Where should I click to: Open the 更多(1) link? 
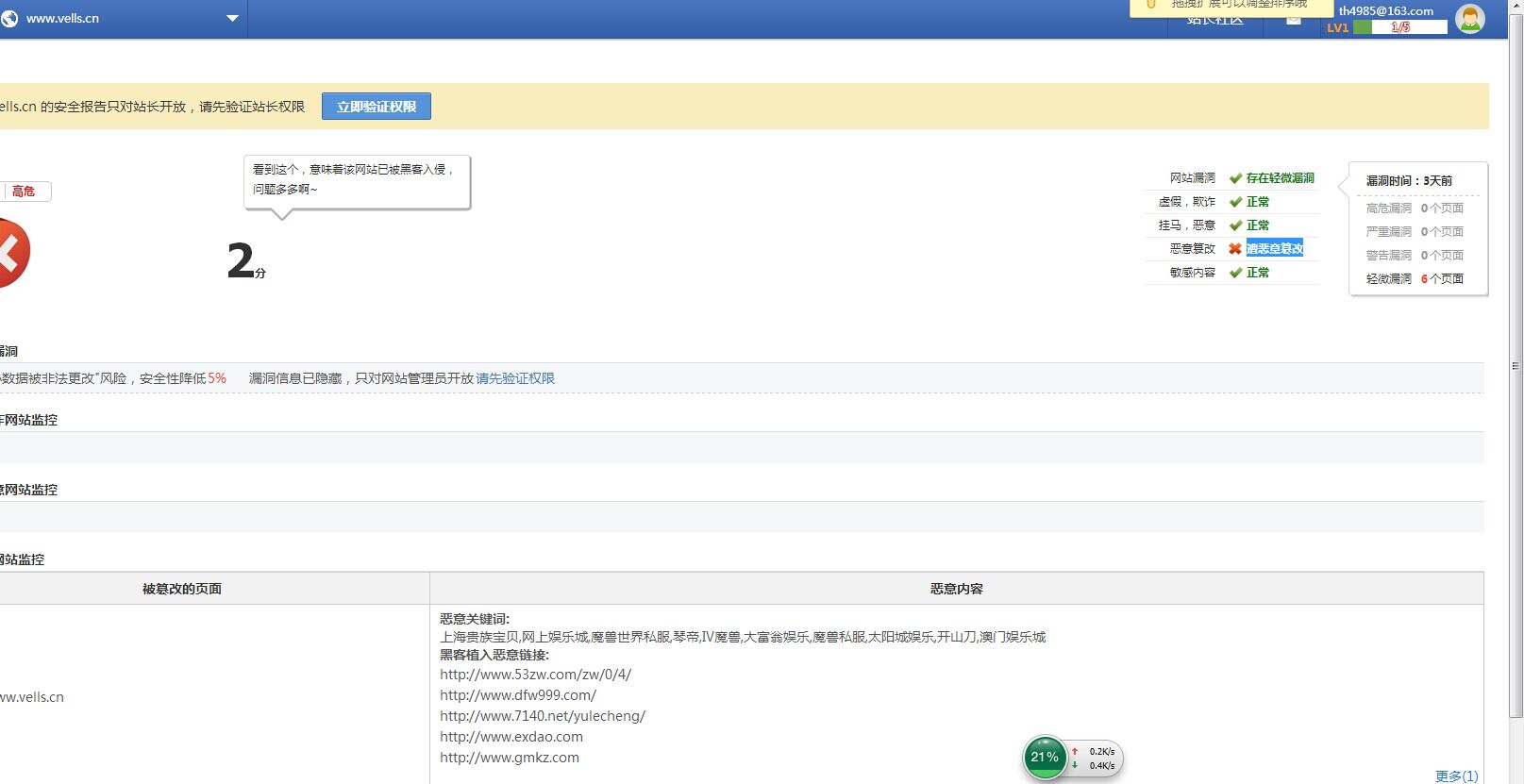pos(1456,776)
